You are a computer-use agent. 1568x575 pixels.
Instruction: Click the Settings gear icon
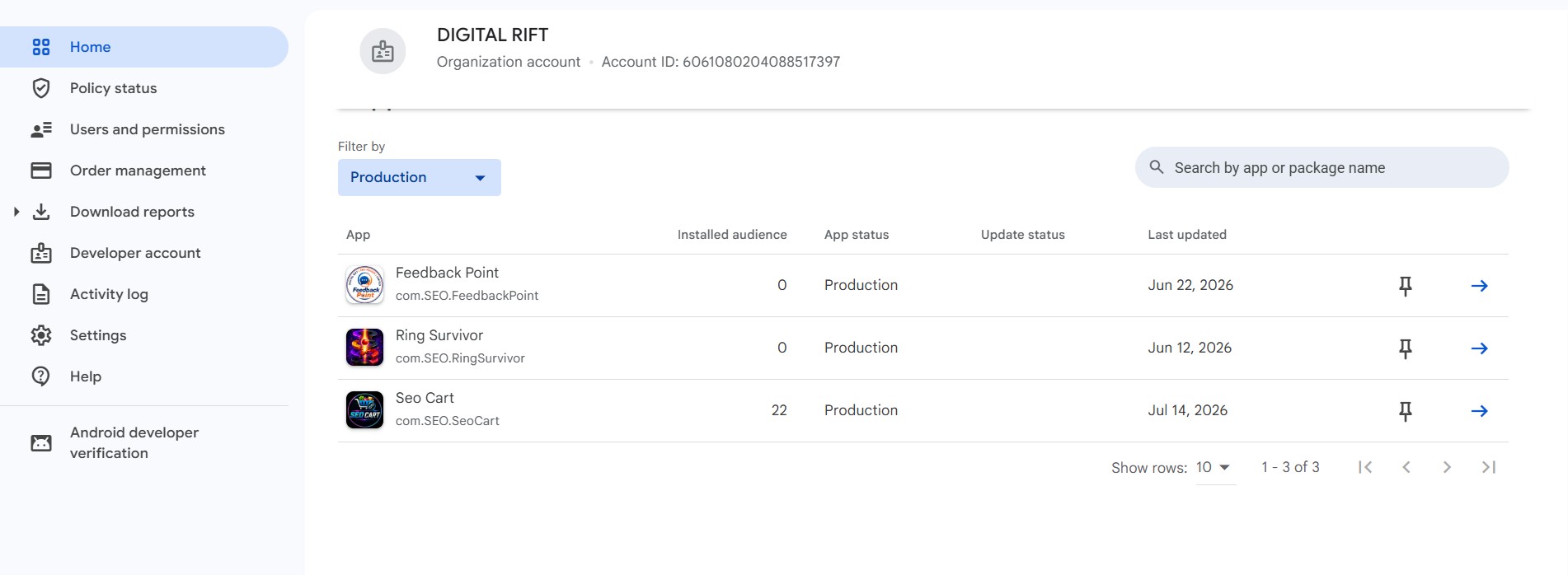click(41, 335)
